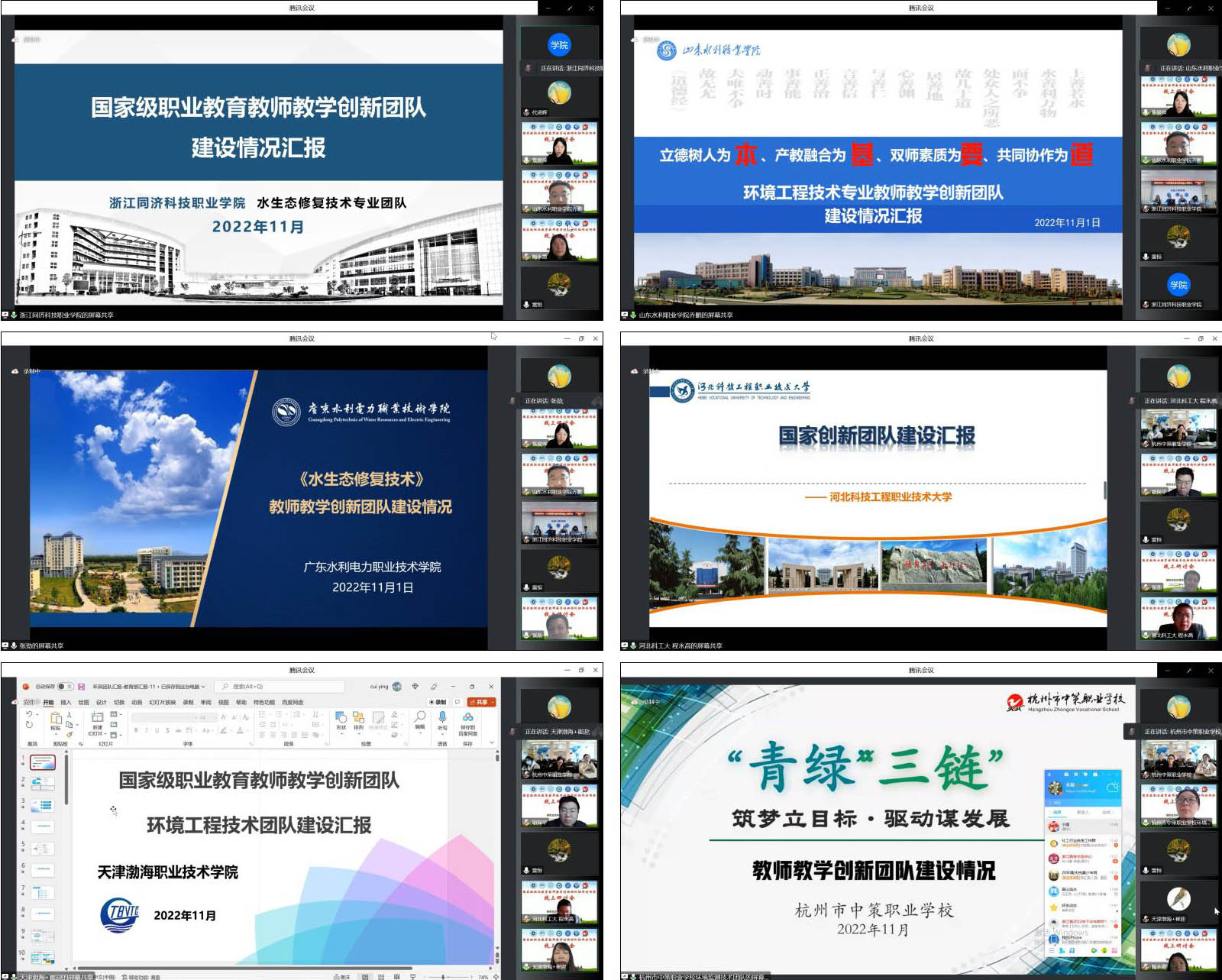Toggle the 自动保存 AutoSave switch in PowerPoint
1222x980 pixels.
65,687
